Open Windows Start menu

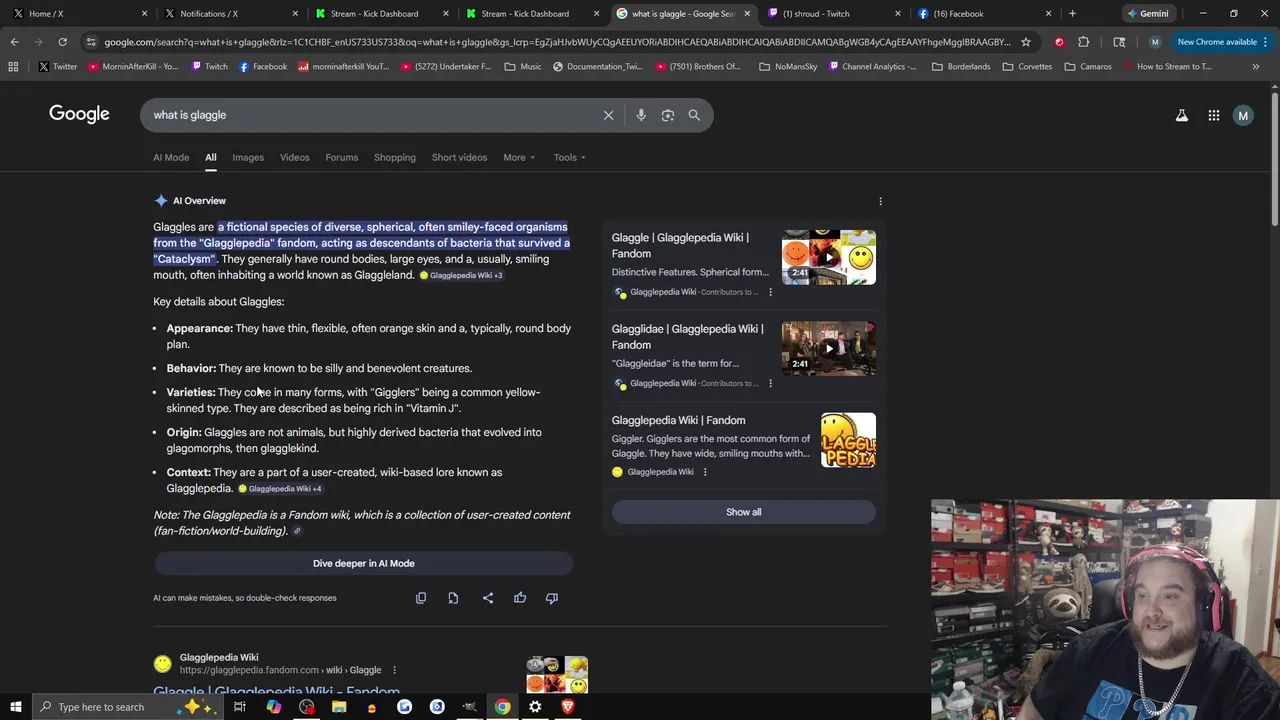[14, 707]
